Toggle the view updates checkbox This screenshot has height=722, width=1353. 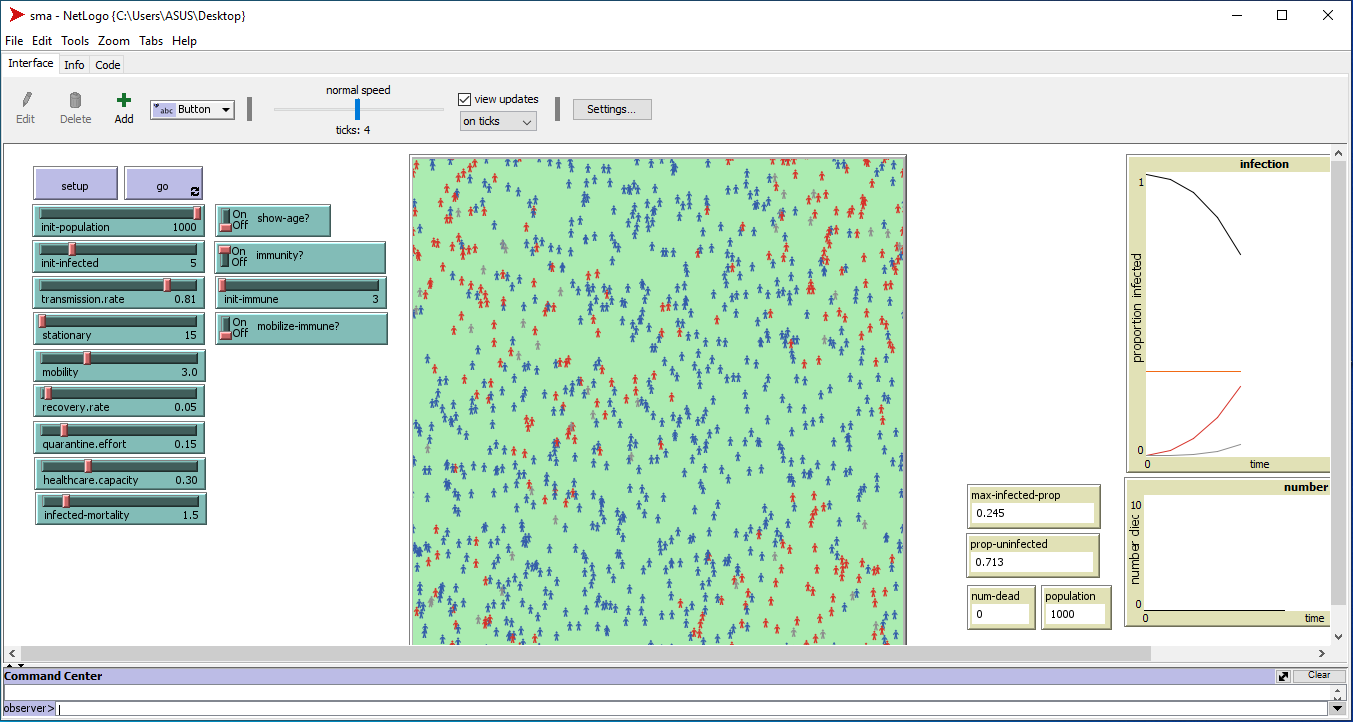click(464, 99)
